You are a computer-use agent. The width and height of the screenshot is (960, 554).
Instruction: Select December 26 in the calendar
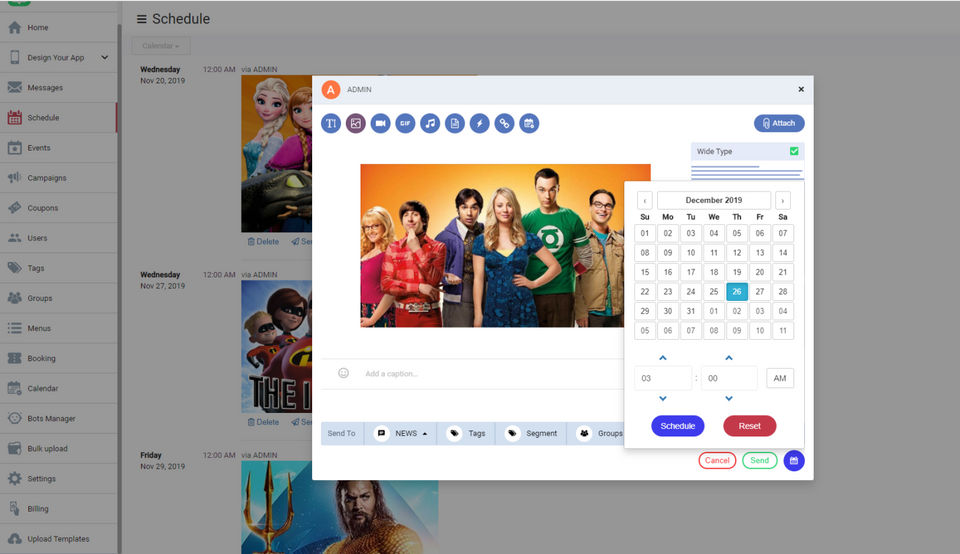click(737, 291)
